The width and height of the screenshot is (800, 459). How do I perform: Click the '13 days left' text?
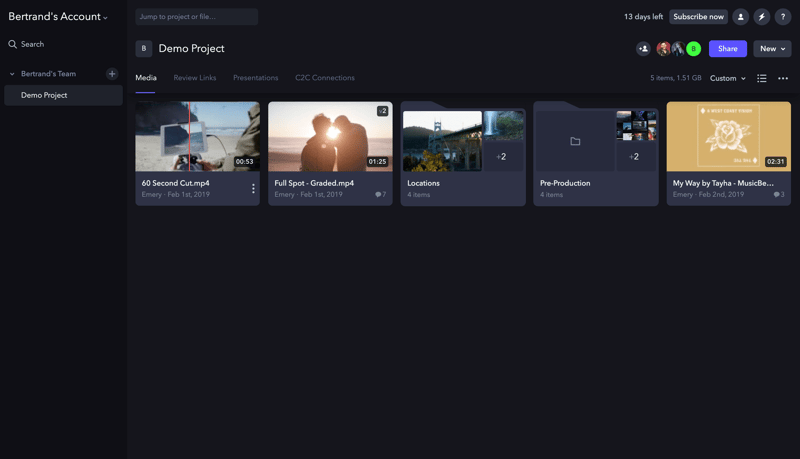click(x=643, y=17)
